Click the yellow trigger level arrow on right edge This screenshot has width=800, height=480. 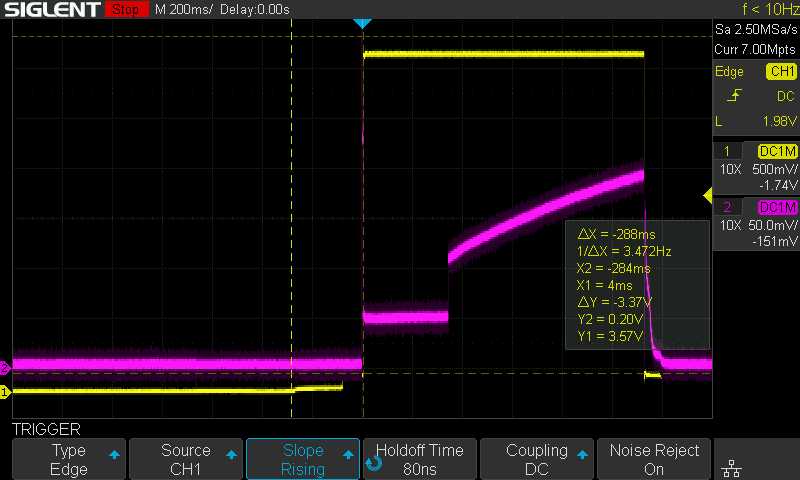(x=708, y=195)
